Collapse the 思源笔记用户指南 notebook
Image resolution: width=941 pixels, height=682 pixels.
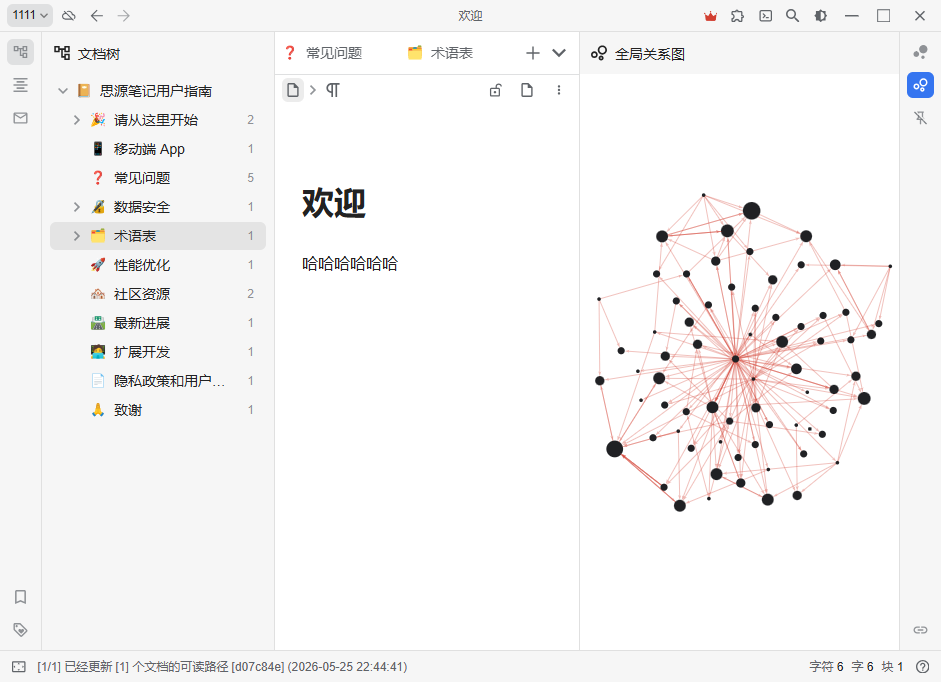(x=63, y=91)
